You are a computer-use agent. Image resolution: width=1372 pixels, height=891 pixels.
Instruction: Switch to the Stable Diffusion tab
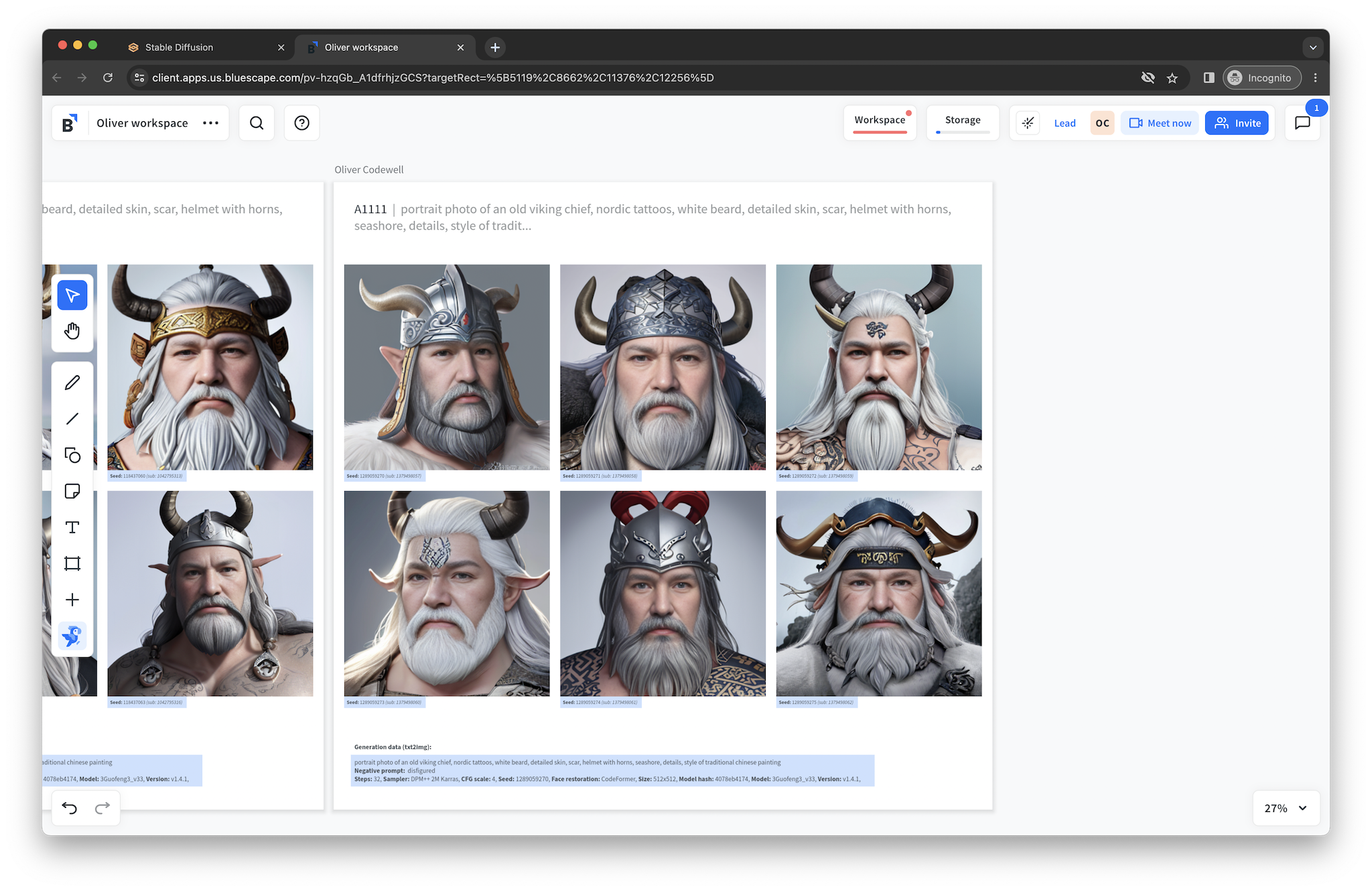click(x=180, y=48)
